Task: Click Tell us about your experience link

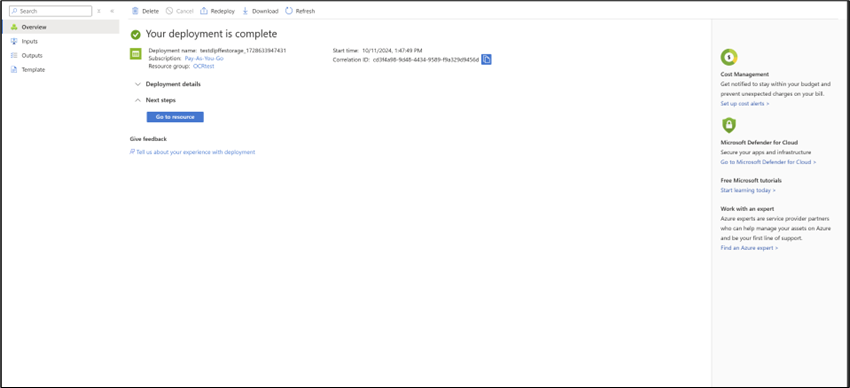Action: 196,152
